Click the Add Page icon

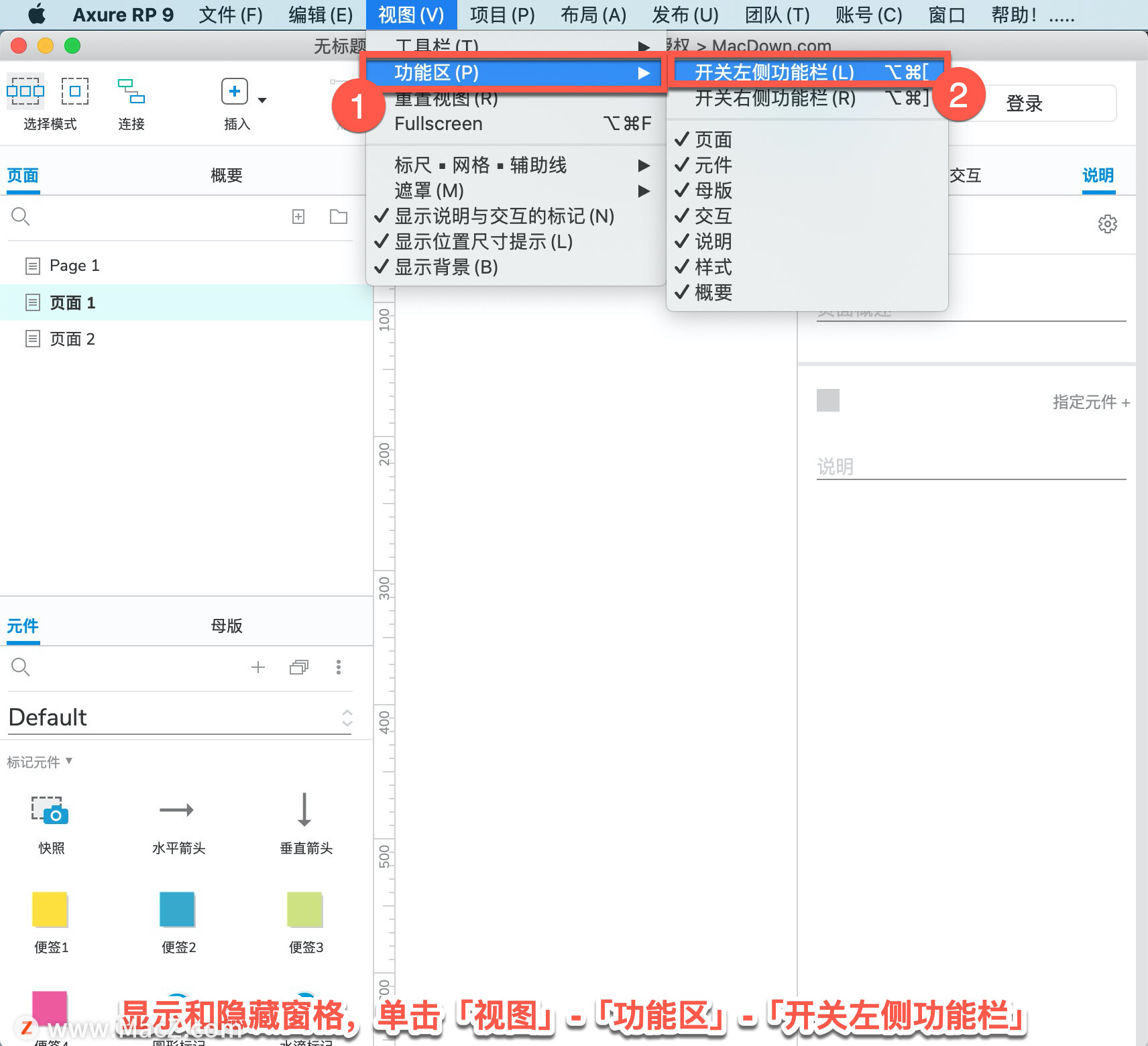click(298, 217)
